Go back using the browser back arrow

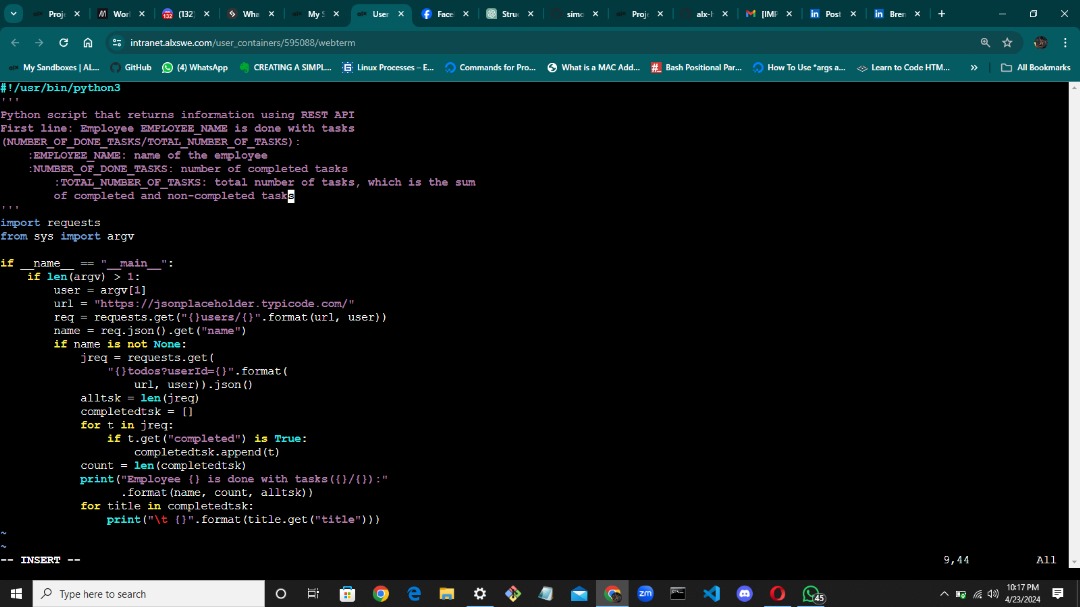click(x=15, y=43)
